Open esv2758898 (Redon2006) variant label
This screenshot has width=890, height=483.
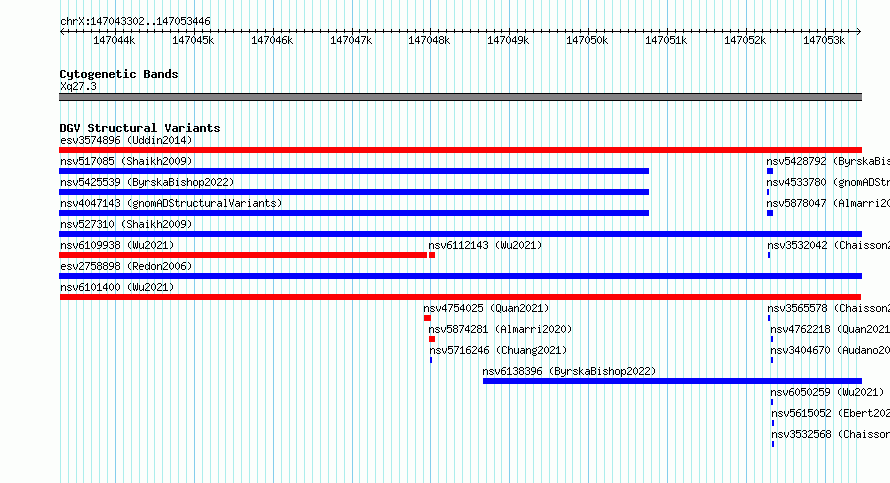pyautogui.click(x=126, y=266)
